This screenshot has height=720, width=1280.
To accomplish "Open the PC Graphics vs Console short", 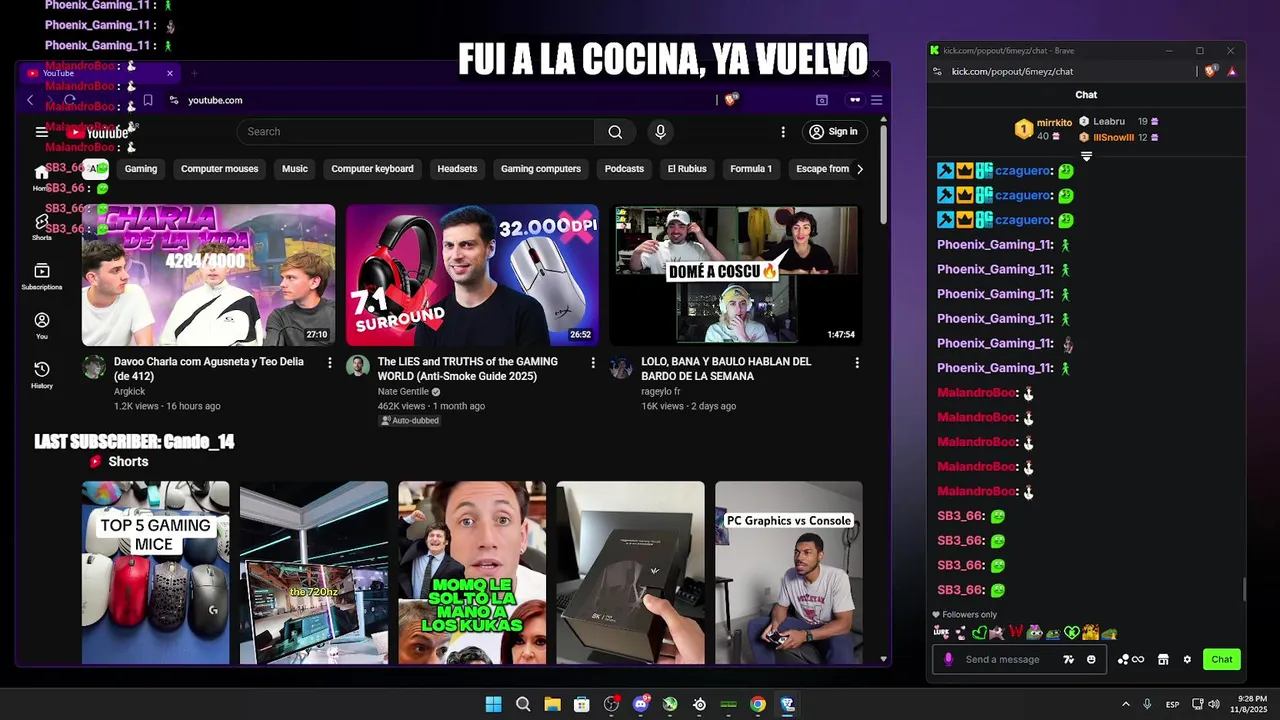I will (789, 573).
